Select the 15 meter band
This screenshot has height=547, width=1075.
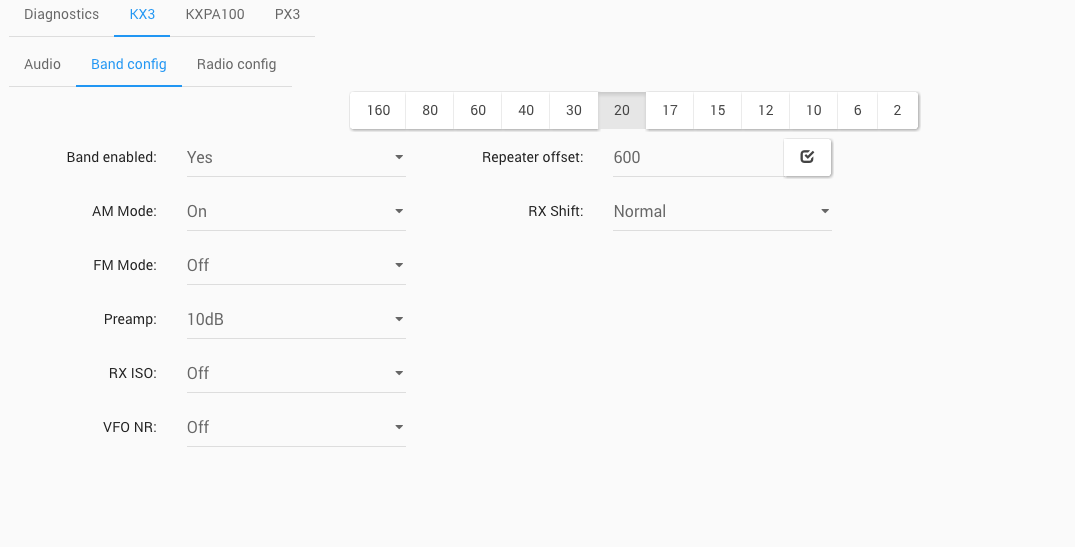718,110
